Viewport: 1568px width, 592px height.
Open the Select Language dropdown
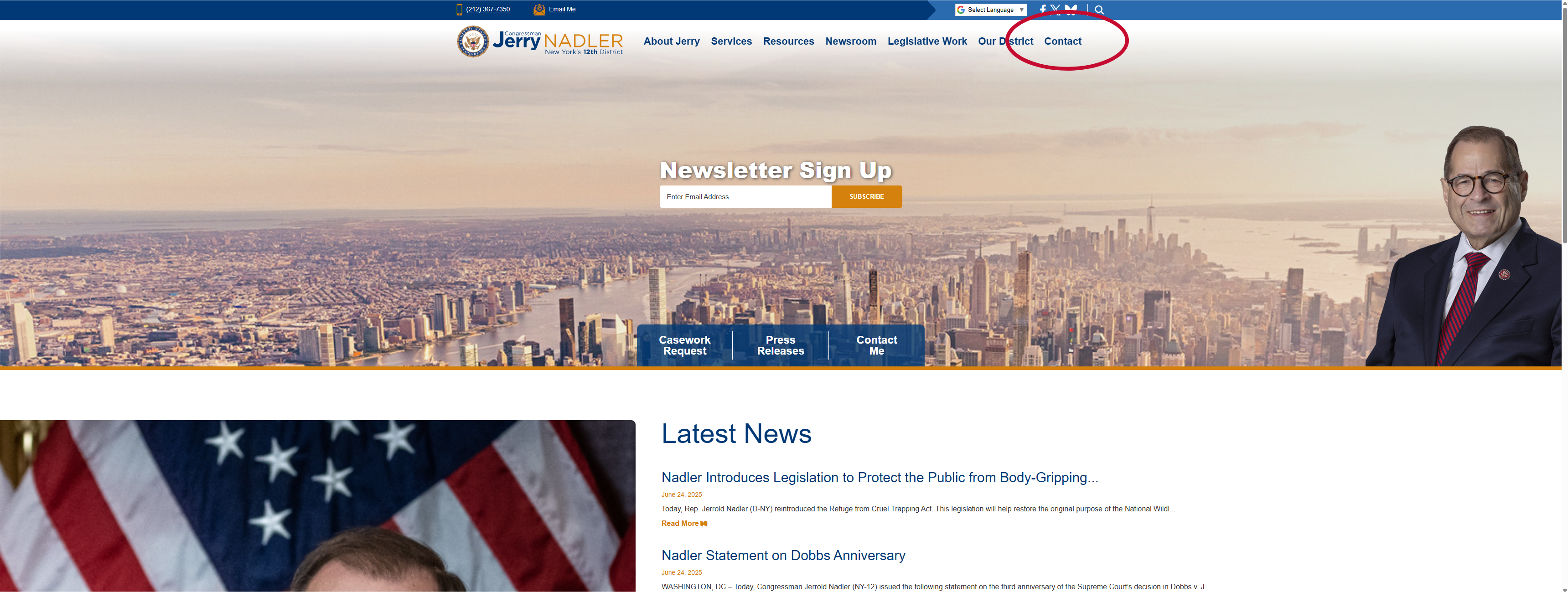point(991,10)
